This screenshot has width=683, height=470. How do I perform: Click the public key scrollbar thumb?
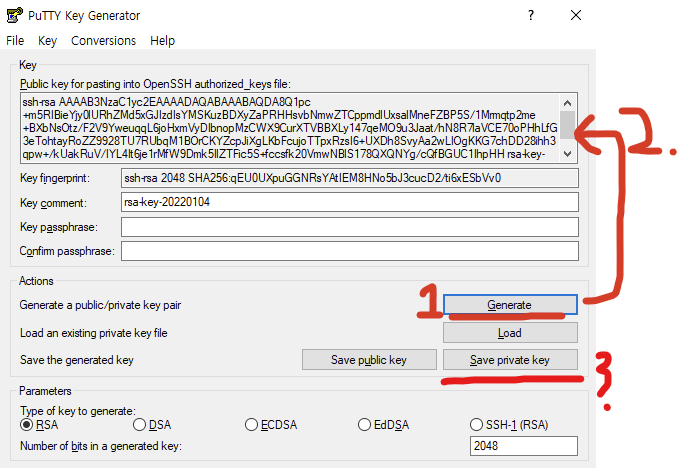[x=567, y=125]
